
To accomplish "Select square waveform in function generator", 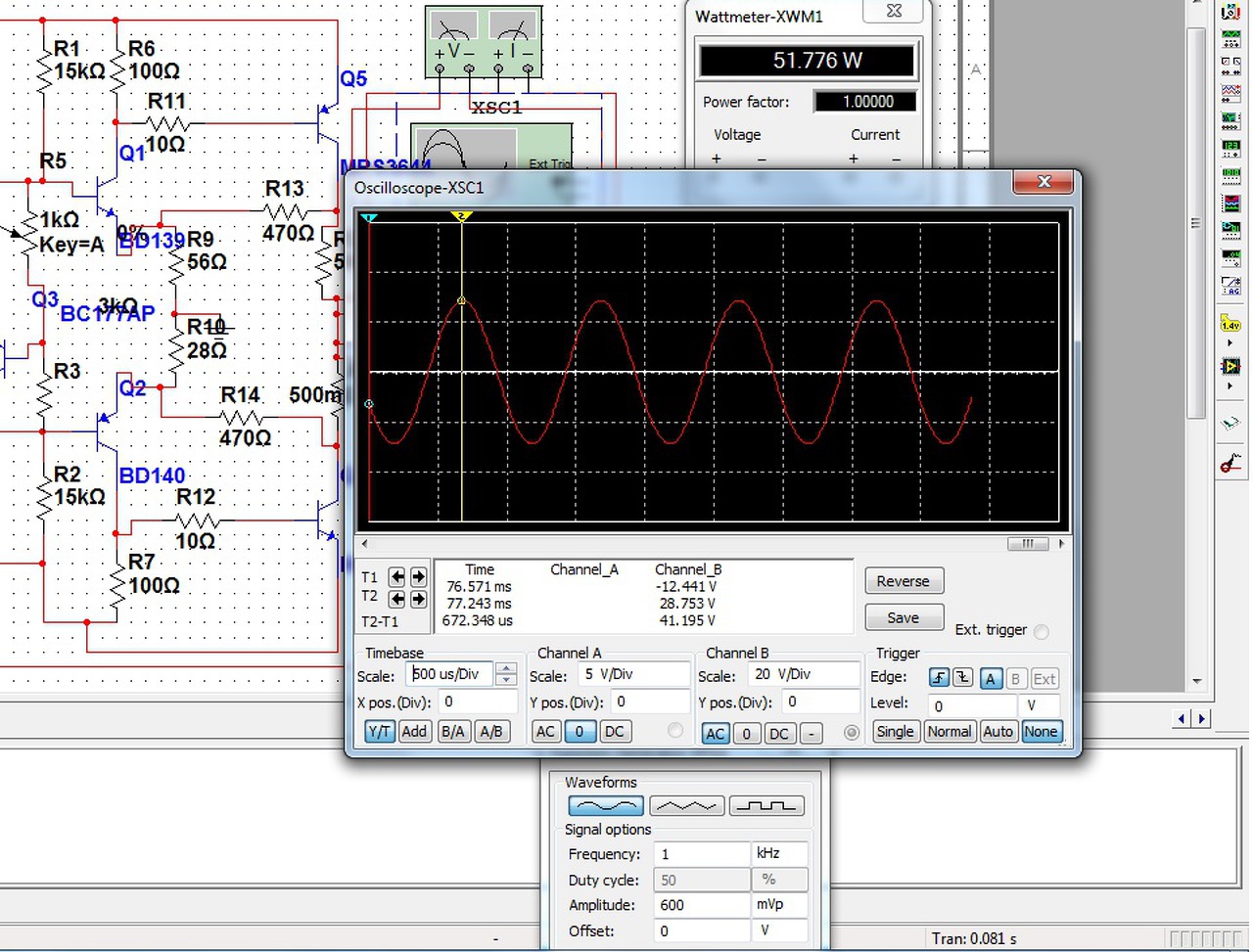I will click(766, 806).
